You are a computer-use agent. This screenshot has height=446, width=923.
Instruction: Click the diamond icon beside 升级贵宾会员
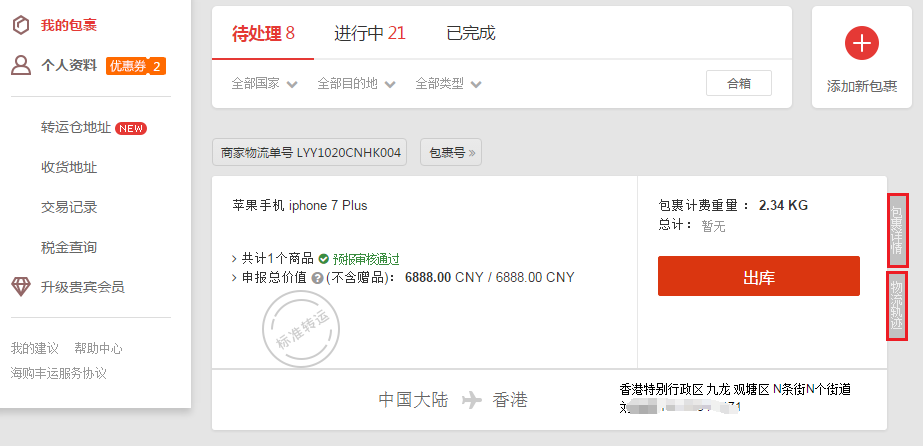coord(21,287)
